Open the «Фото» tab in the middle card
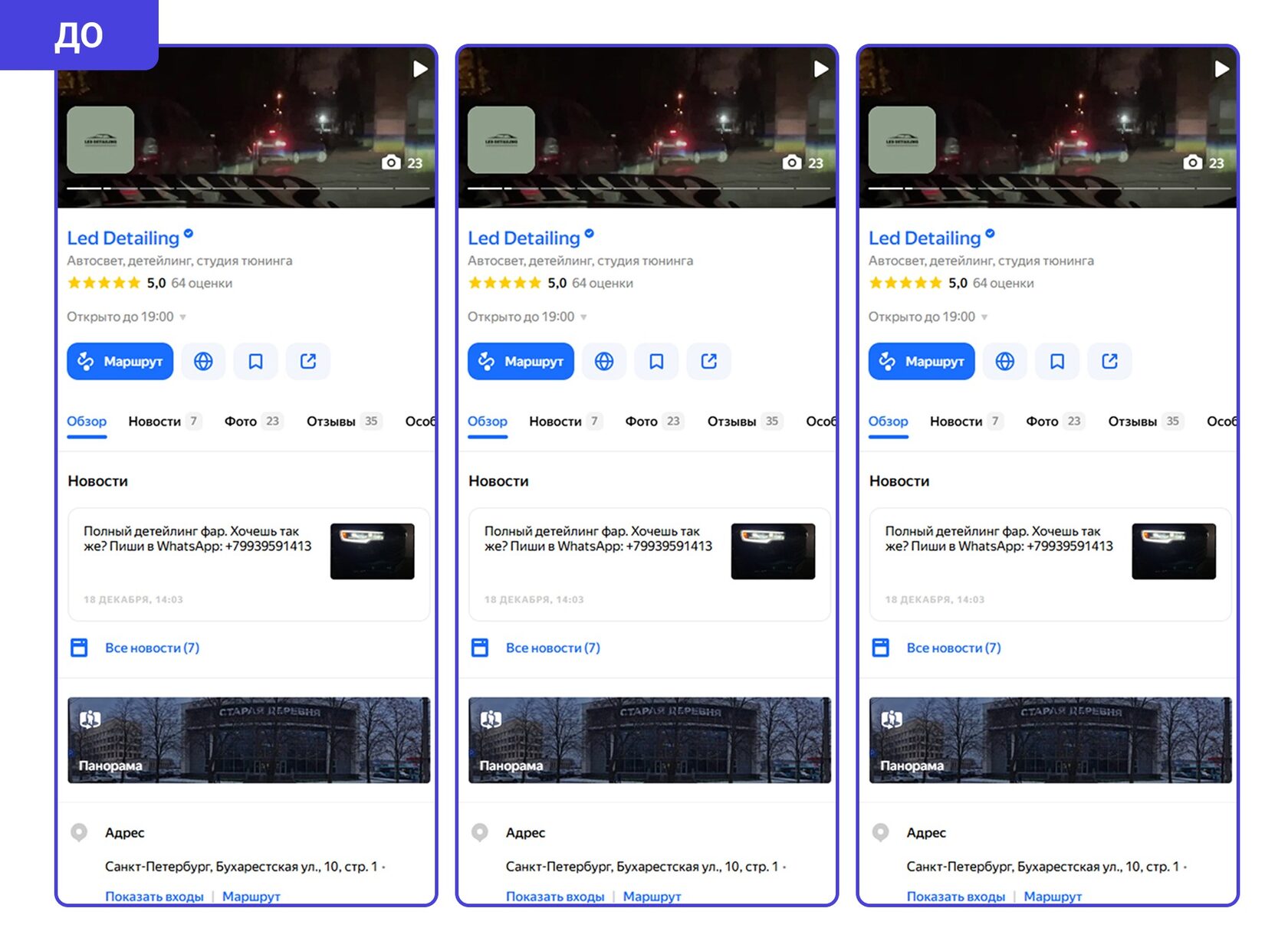Screen dimensions: 1288x951 tap(653, 421)
